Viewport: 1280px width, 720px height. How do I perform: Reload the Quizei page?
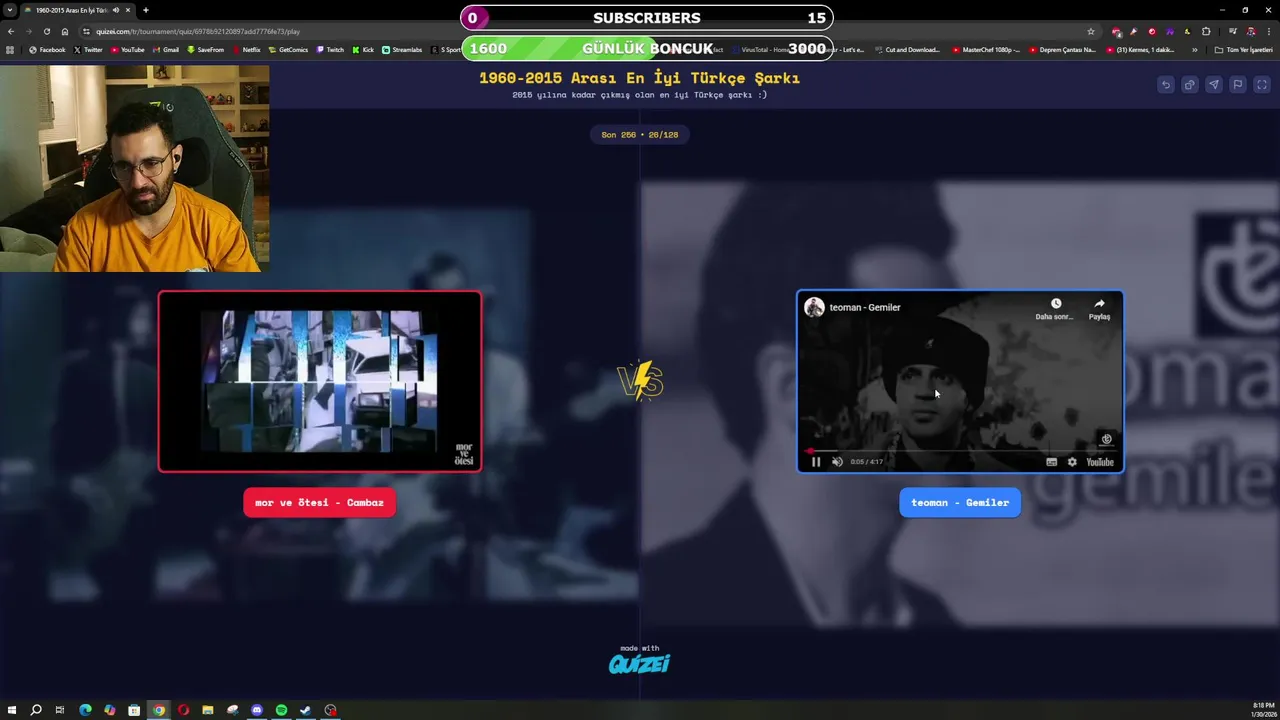[46, 31]
